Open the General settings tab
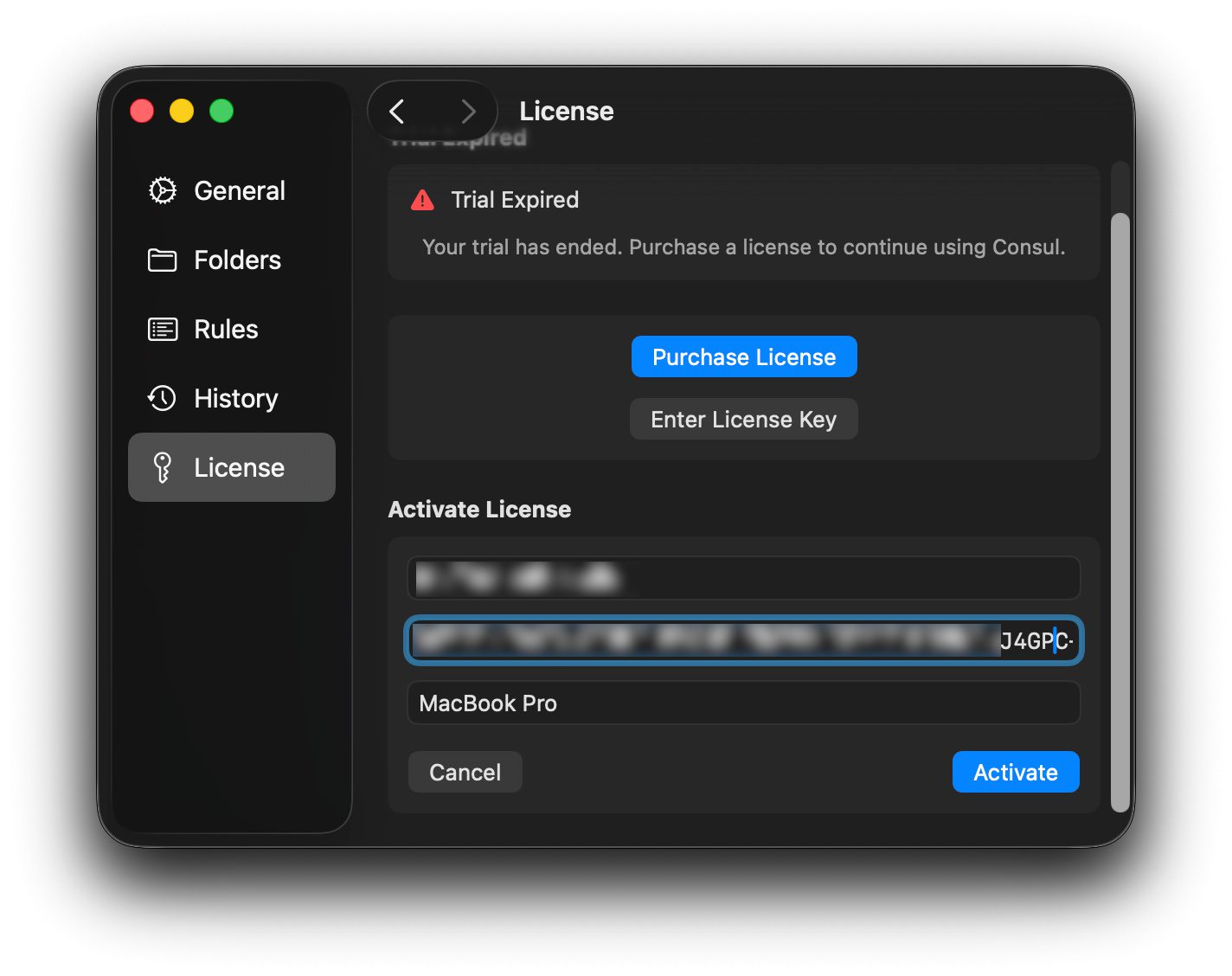1232x976 pixels. pos(232,190)
